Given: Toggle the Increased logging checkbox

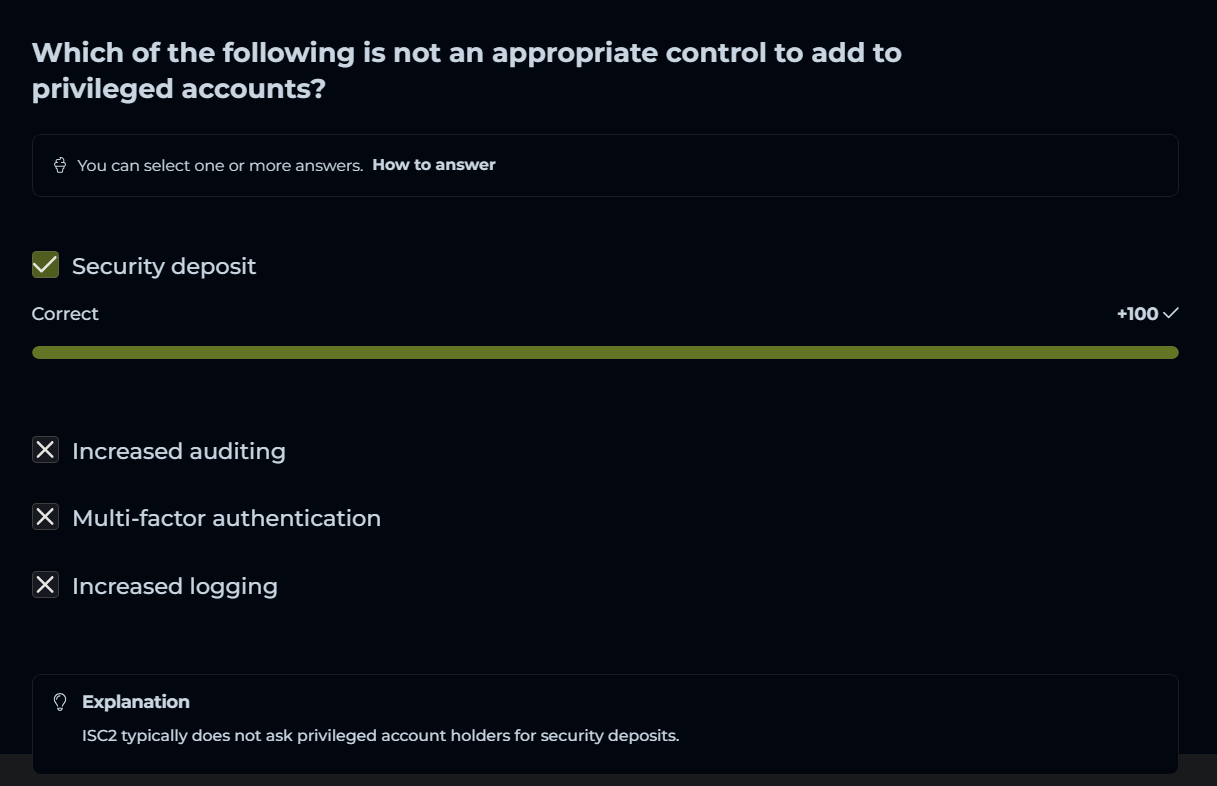Looking at the screenshot, I should coord(46,585).
